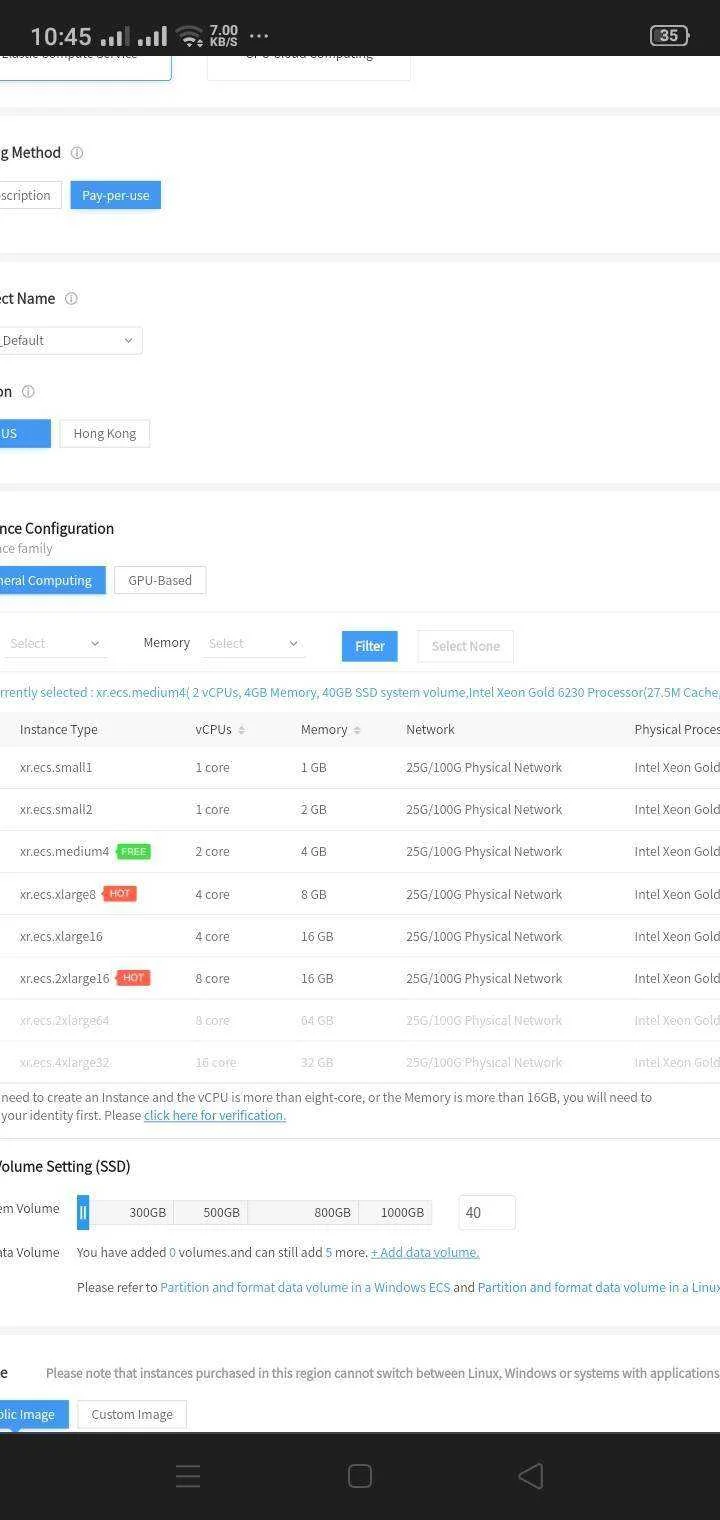720x1520 pixels.
Task: Open the Project Name Default dropdown
Action: point(70,340)
